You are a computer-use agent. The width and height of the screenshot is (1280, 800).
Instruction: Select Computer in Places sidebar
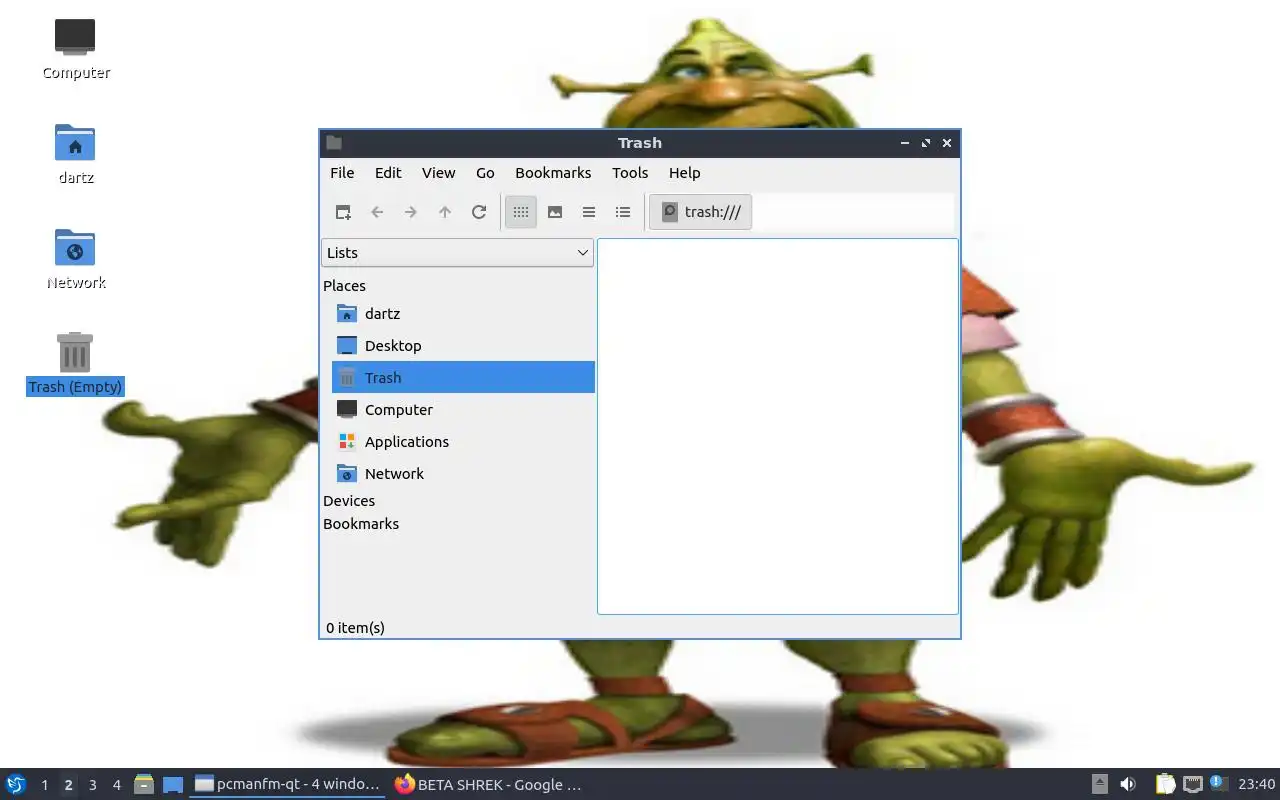[x=463, y=410]
